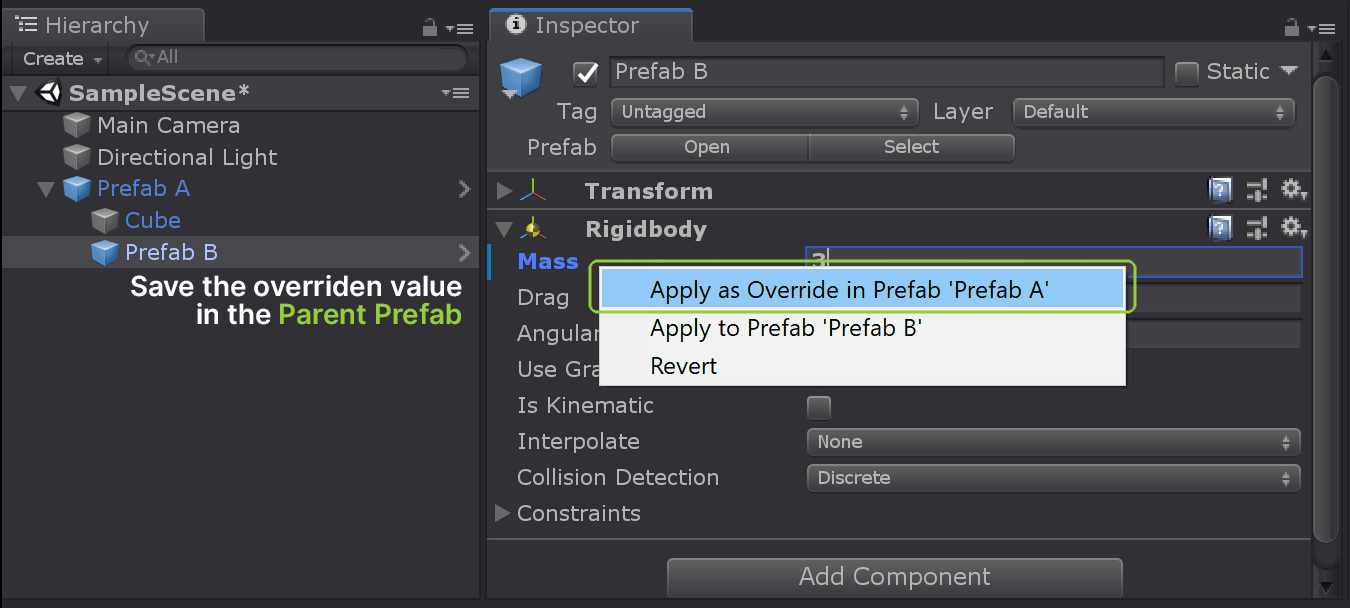Expand the Constraints section
This screenshot has height=608, width=1350.
pyautogui.click(x=503, y=514)
